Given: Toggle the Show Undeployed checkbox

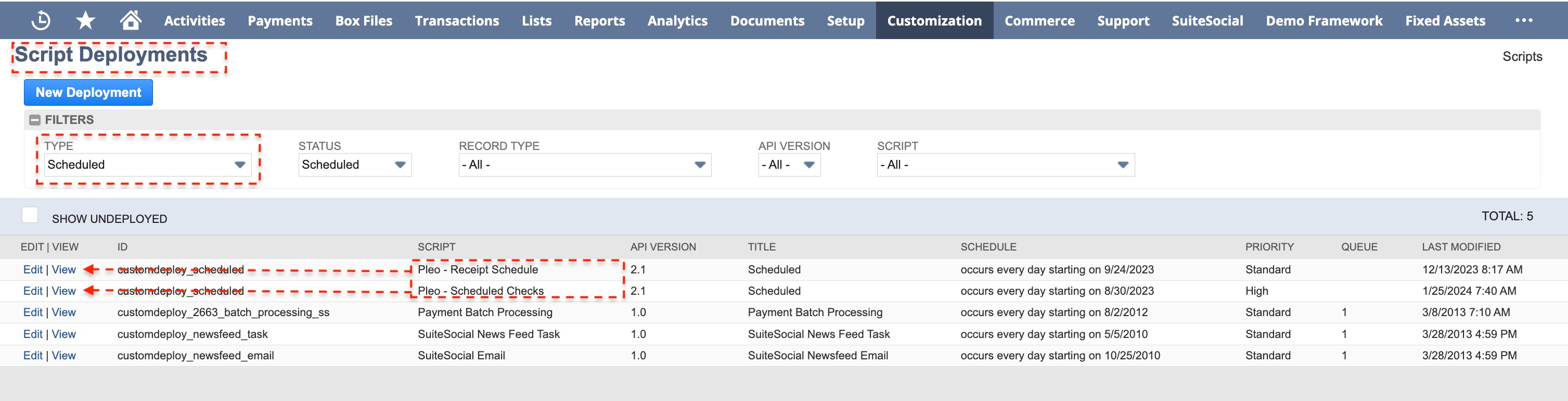Looking at the screenshot, I should click(30, 215).
